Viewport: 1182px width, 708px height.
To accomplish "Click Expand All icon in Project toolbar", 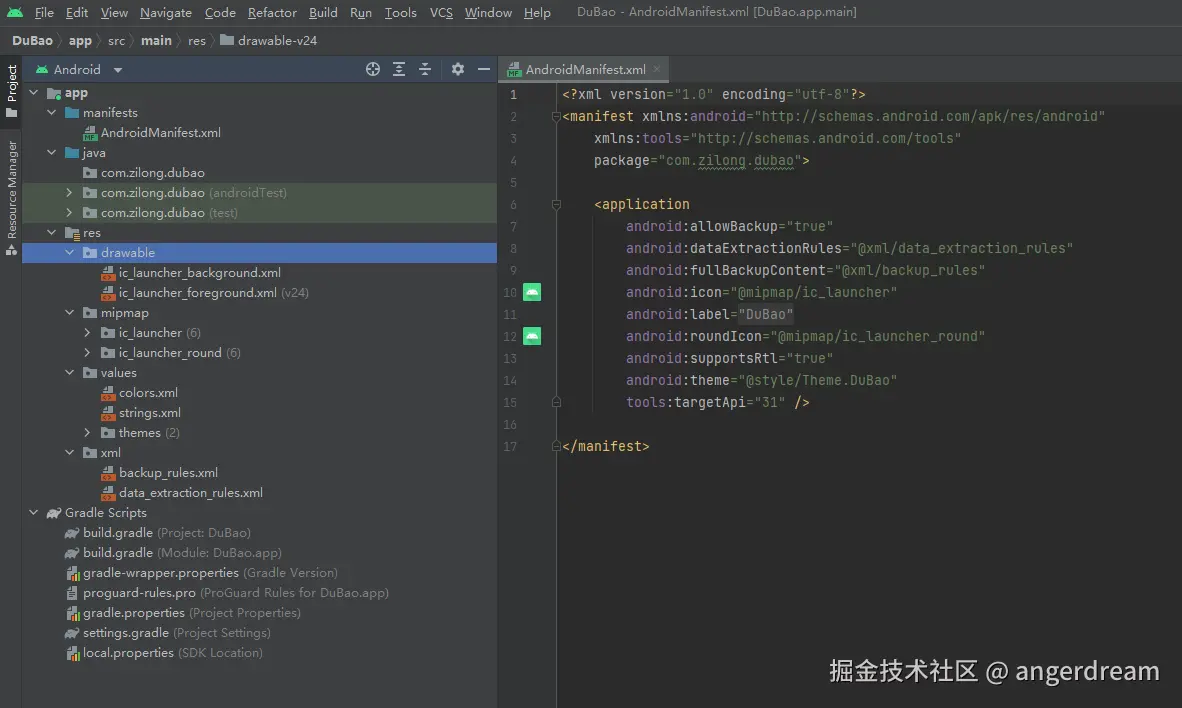I will point(399,69).
